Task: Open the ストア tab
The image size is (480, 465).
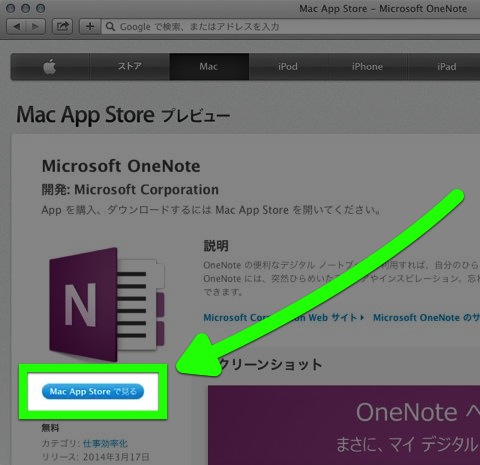Action: pyautogui.click(x=130, y=67)
